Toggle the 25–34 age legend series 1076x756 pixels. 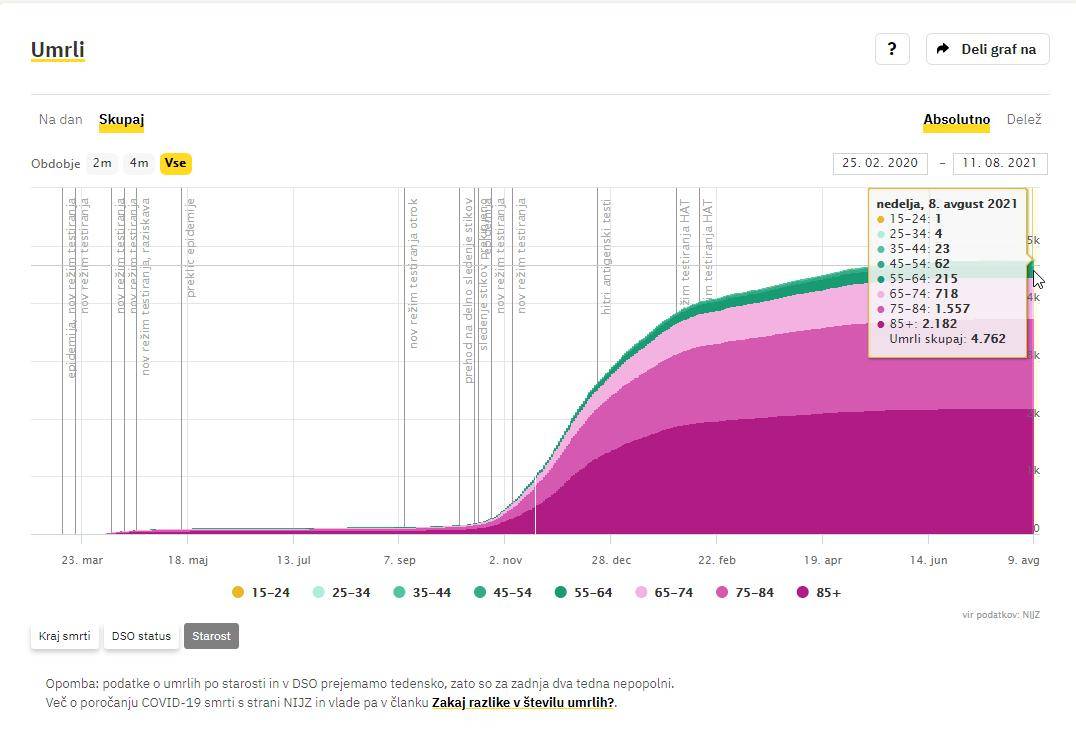point(342,593)
